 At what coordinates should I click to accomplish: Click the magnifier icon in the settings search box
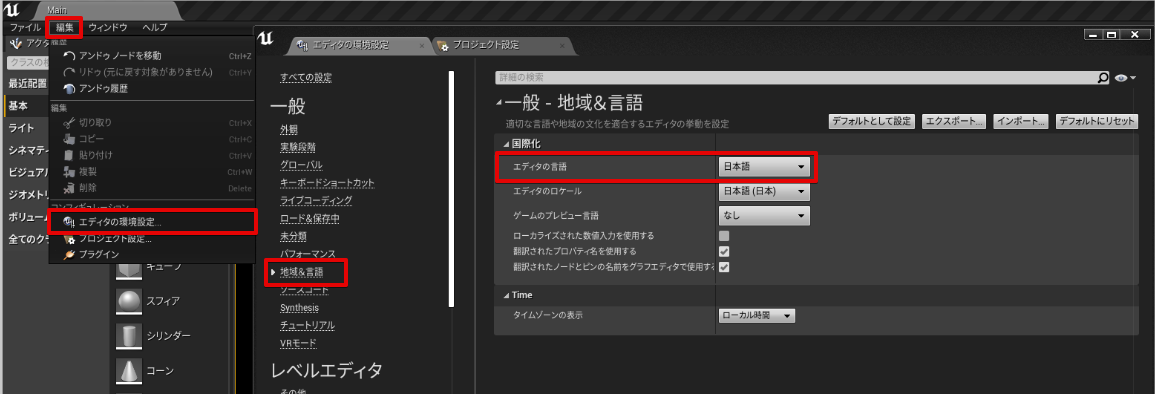tap(1103, 77)
